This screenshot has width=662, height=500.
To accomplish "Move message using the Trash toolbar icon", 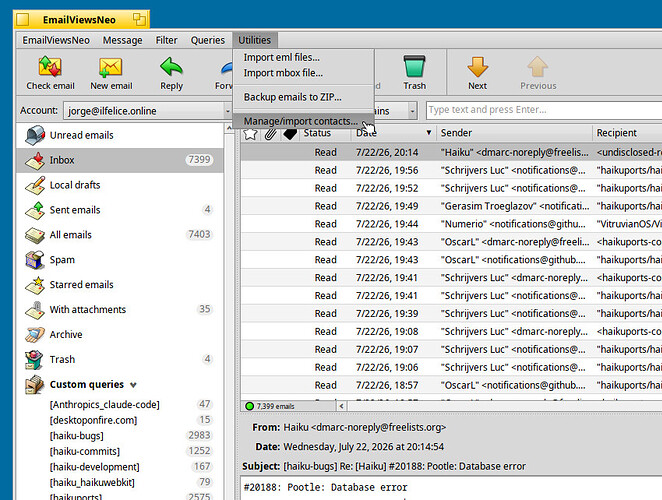I will pos(414,66).
